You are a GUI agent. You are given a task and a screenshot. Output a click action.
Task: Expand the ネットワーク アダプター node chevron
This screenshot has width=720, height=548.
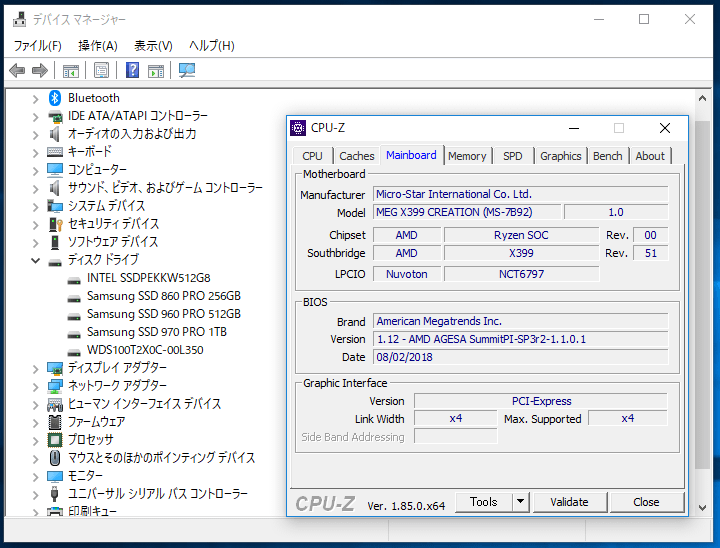(x=35, y=387)
